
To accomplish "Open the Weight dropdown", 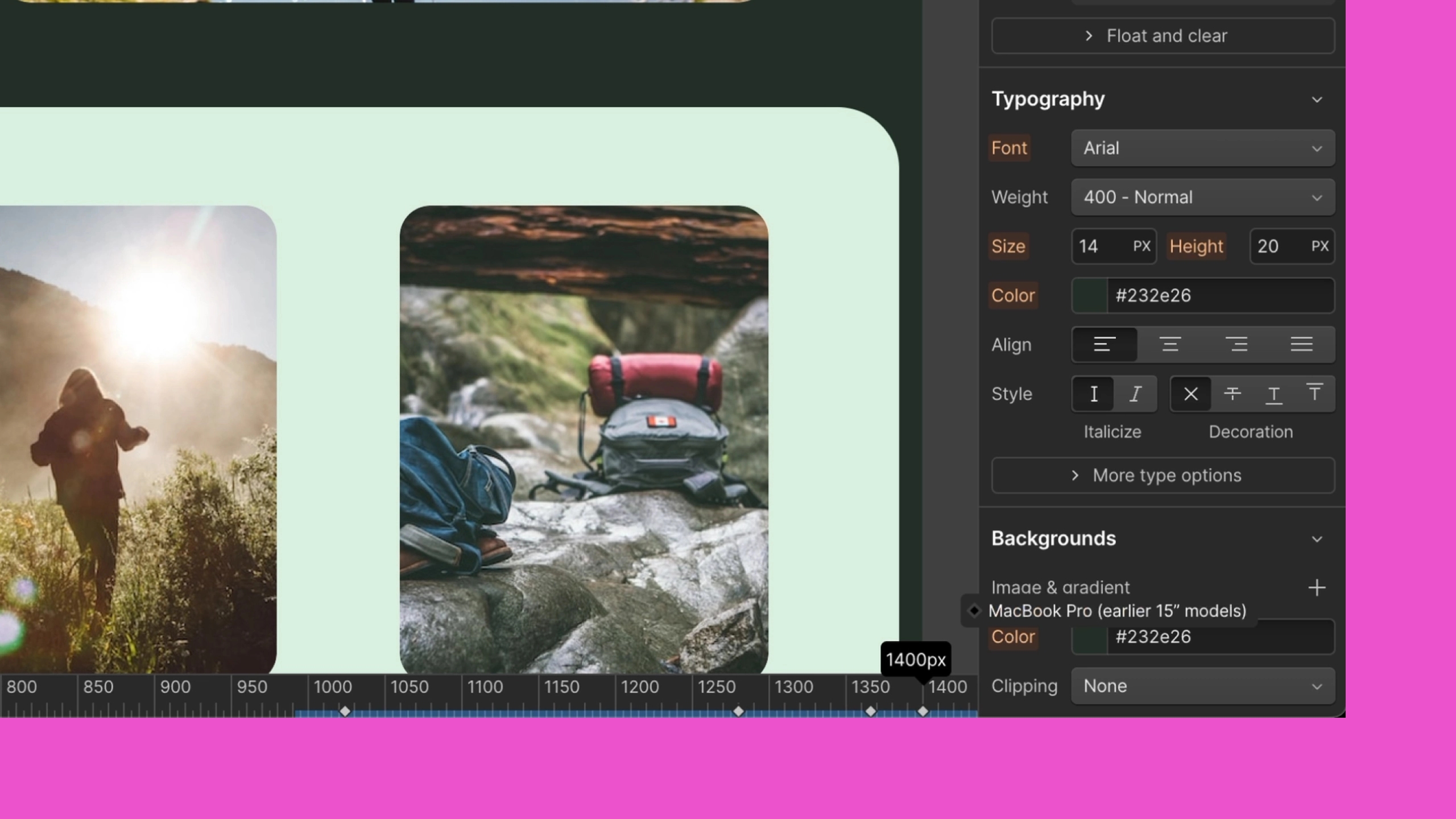I will tap(1202, 197).
